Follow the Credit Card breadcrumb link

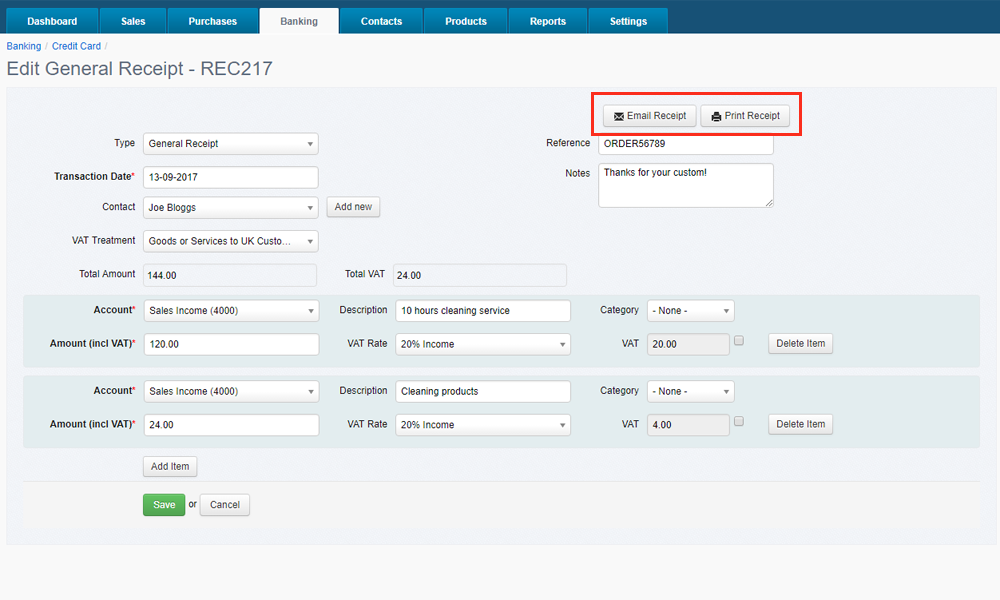pos(76,46)
